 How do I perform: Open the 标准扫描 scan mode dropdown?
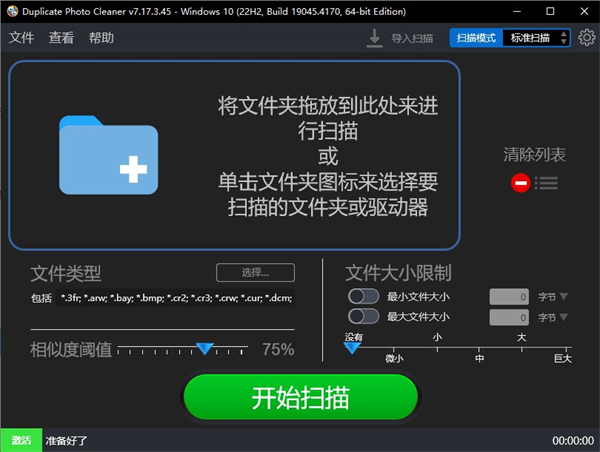[x=536, y=38]
